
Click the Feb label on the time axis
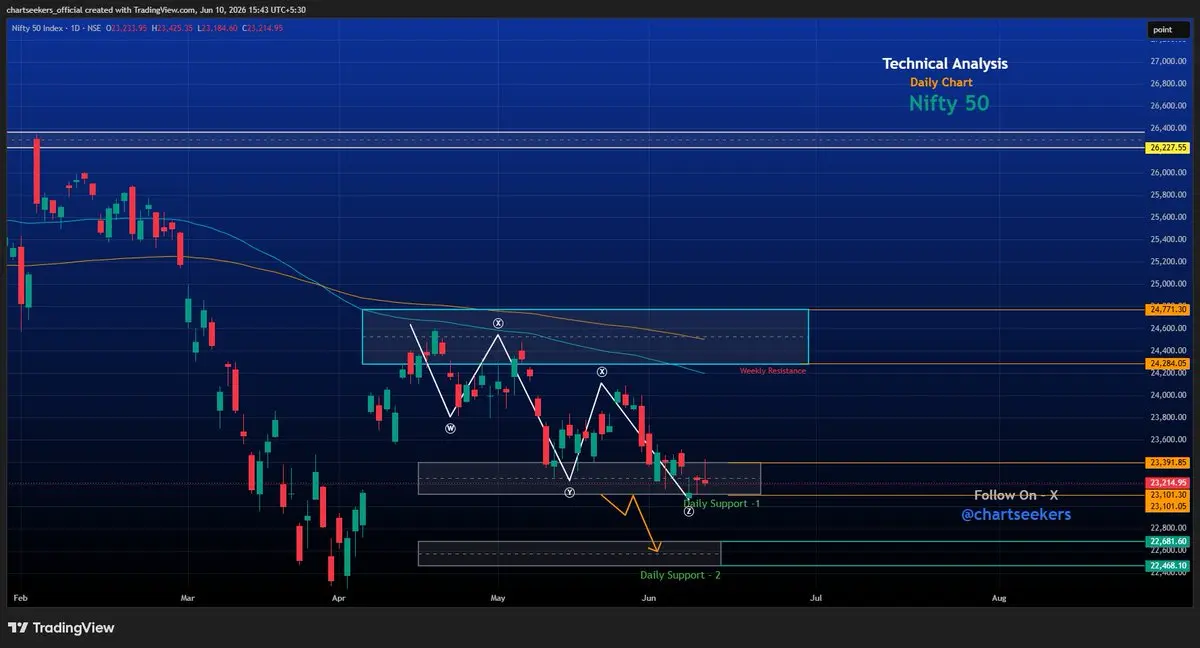pos(18,597)
